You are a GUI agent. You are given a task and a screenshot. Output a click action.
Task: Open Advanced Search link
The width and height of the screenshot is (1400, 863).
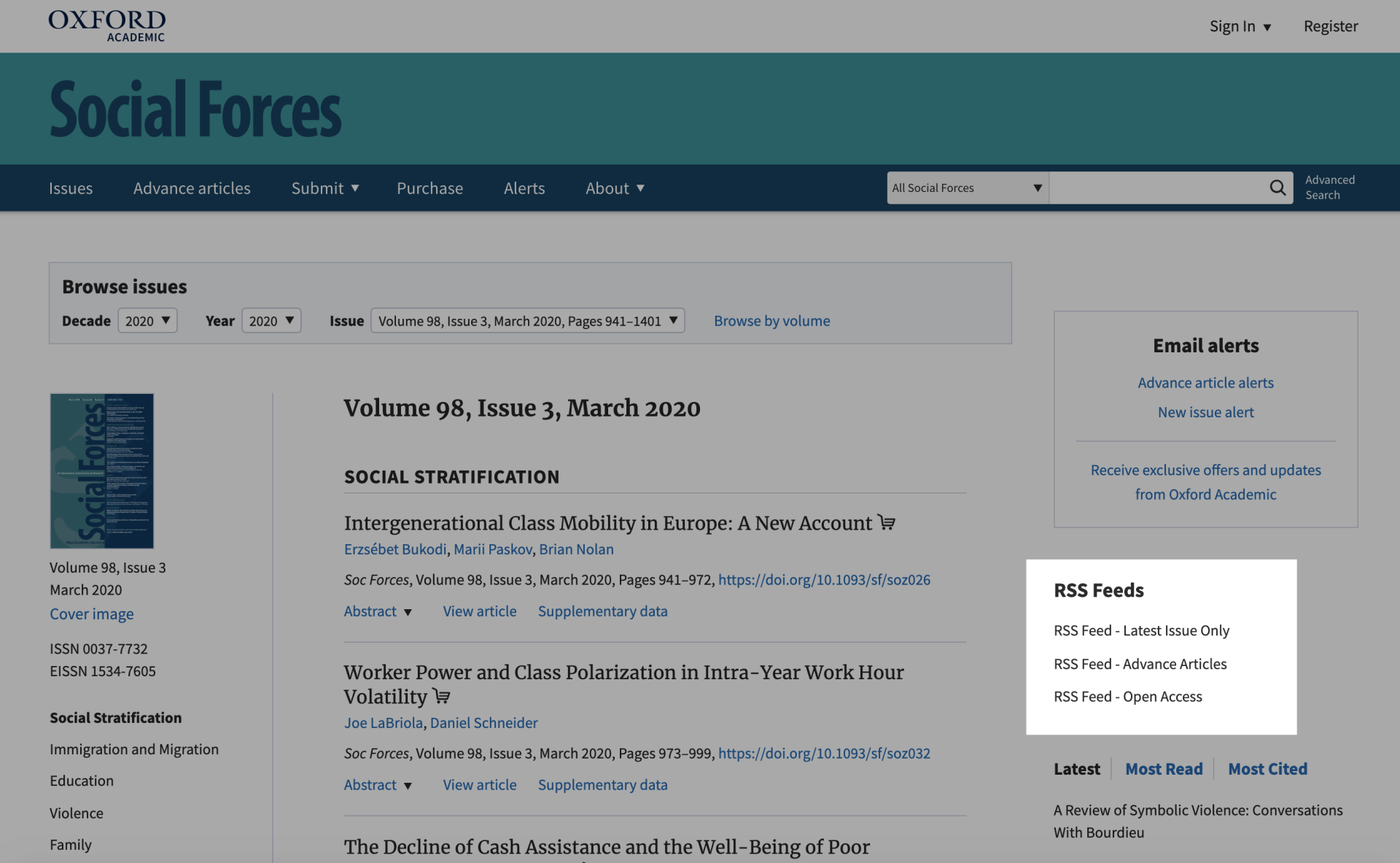pos(1330,187)
